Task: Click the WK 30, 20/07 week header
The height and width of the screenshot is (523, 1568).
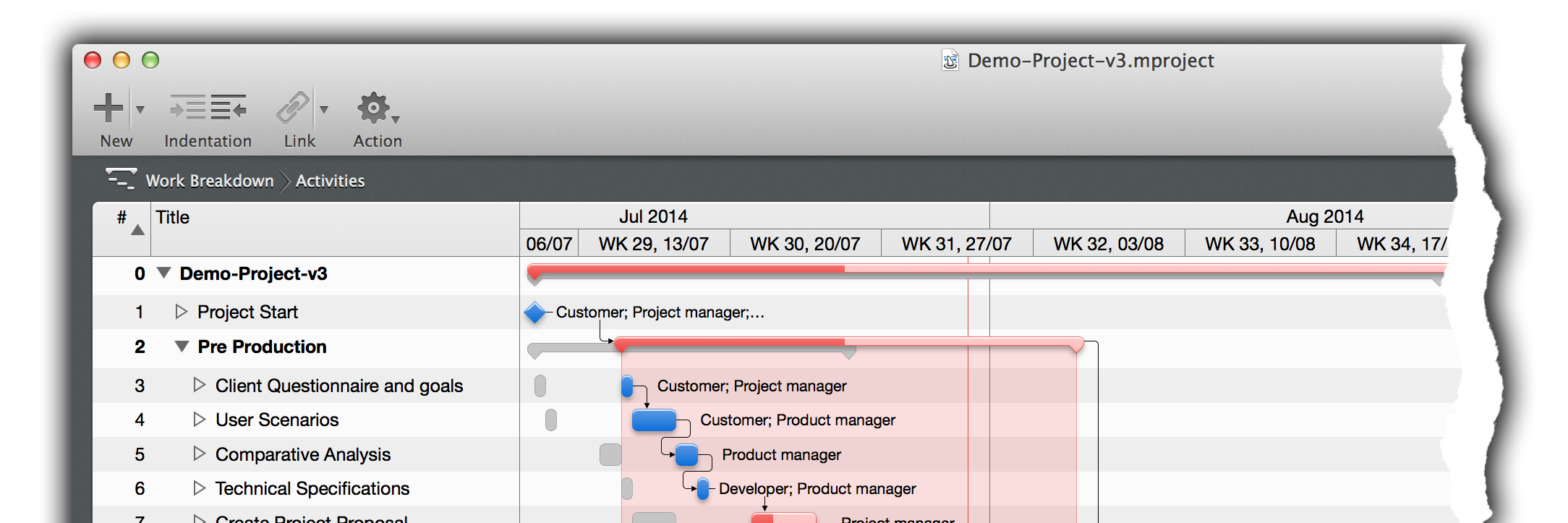Action: 805,244
